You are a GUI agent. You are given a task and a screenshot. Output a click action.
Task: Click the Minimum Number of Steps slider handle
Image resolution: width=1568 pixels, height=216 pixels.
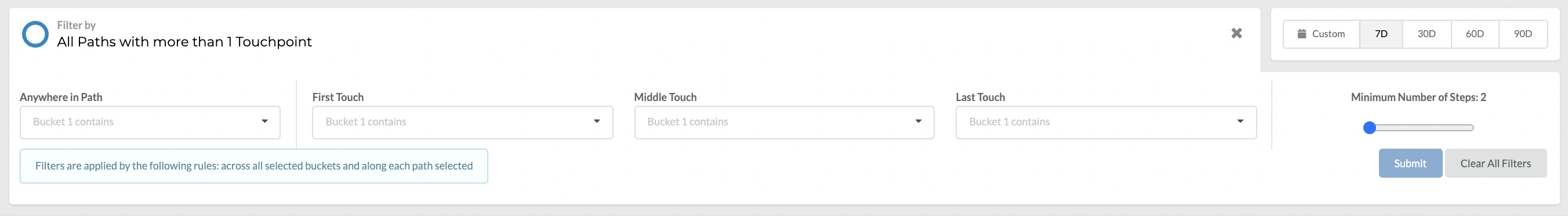[1370, 128]
